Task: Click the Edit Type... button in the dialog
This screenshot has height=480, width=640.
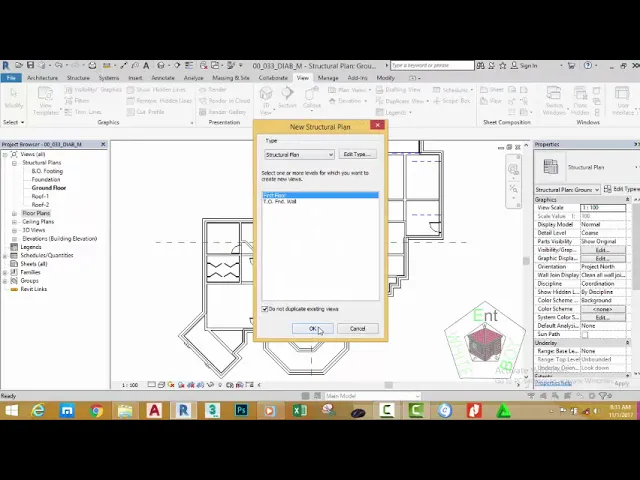Action: [x=357, y=154]
